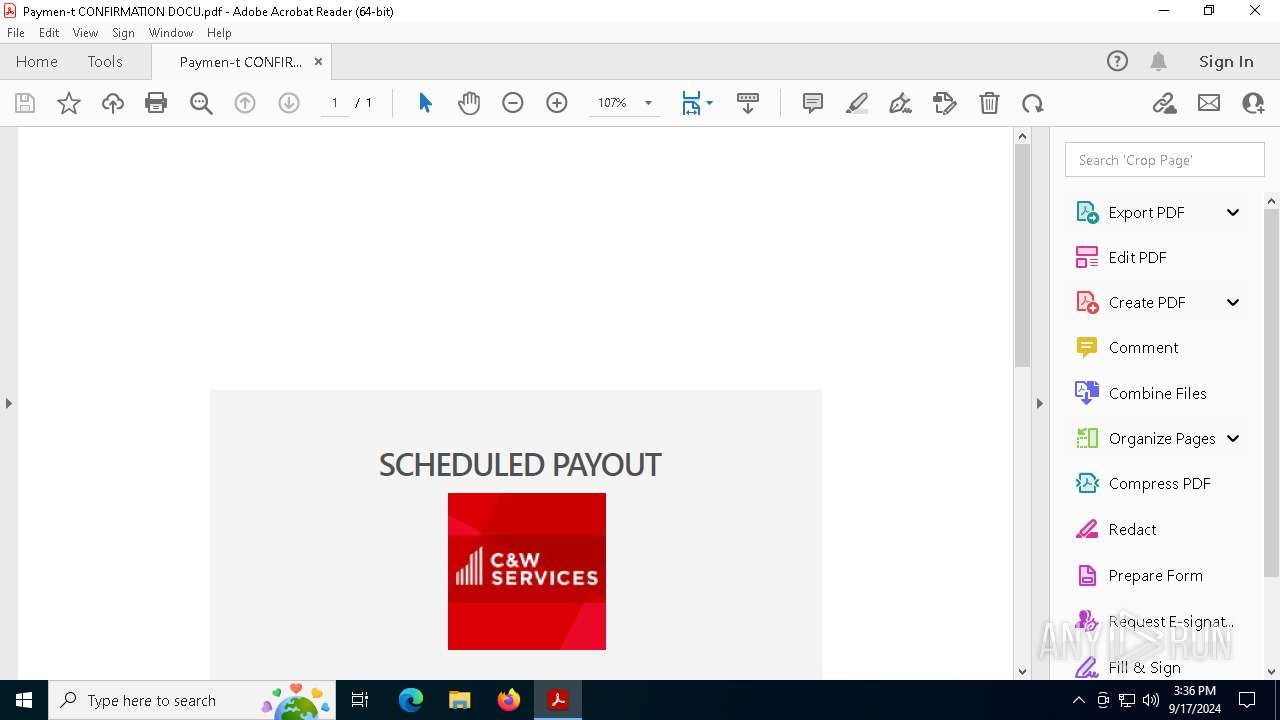The width and height of the screenshot is (1280, 720).
Task: Collapse the right tools pane arrow
Action: (x=1039, y=403)
